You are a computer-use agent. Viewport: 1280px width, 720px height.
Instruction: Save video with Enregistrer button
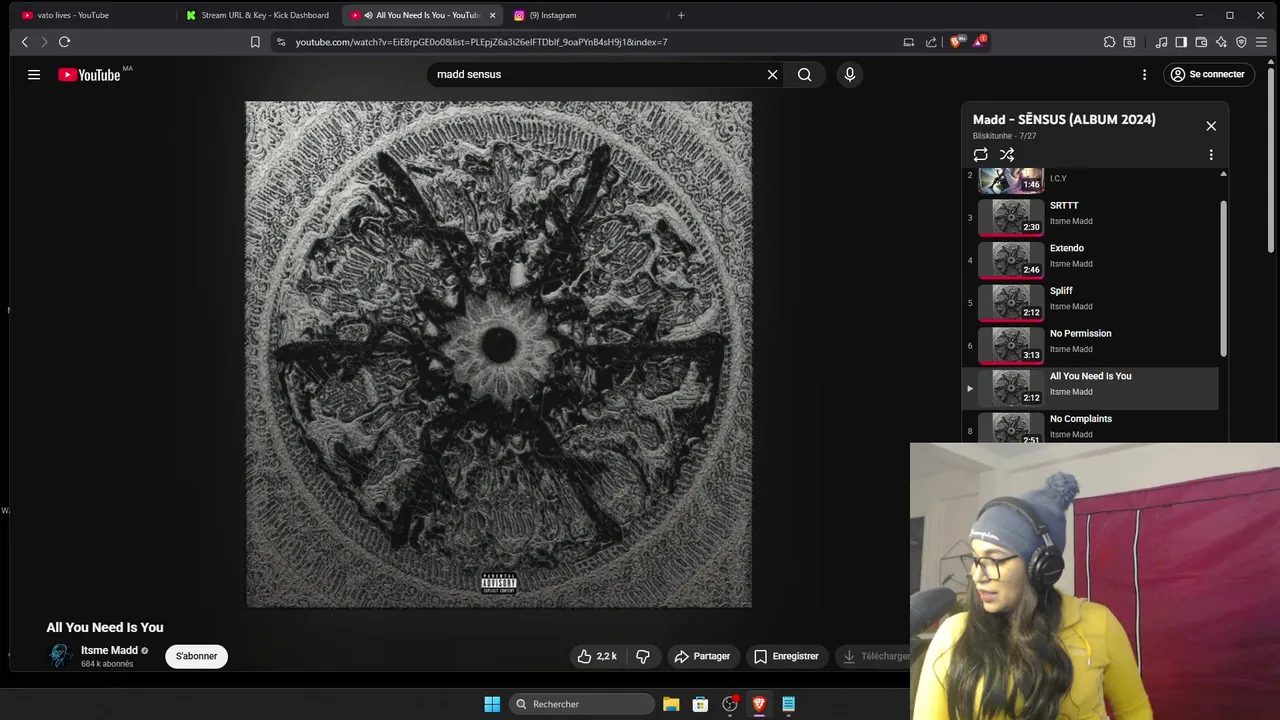coord(786,656)
